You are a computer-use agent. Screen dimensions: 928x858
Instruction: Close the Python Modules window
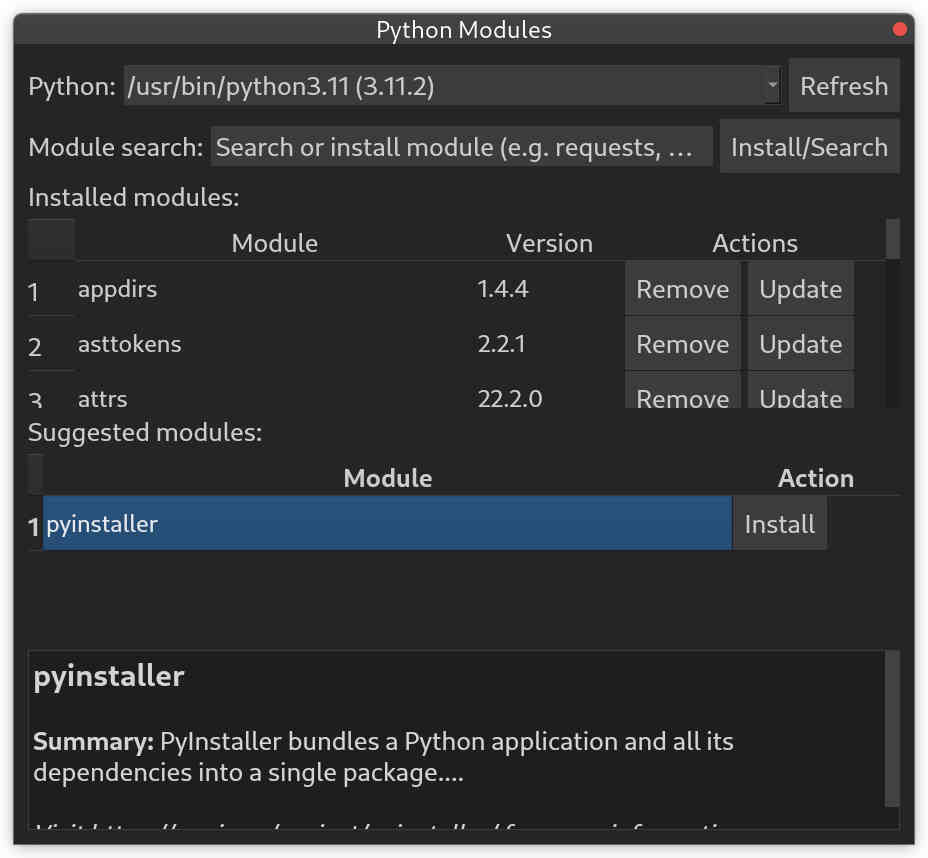899,30
